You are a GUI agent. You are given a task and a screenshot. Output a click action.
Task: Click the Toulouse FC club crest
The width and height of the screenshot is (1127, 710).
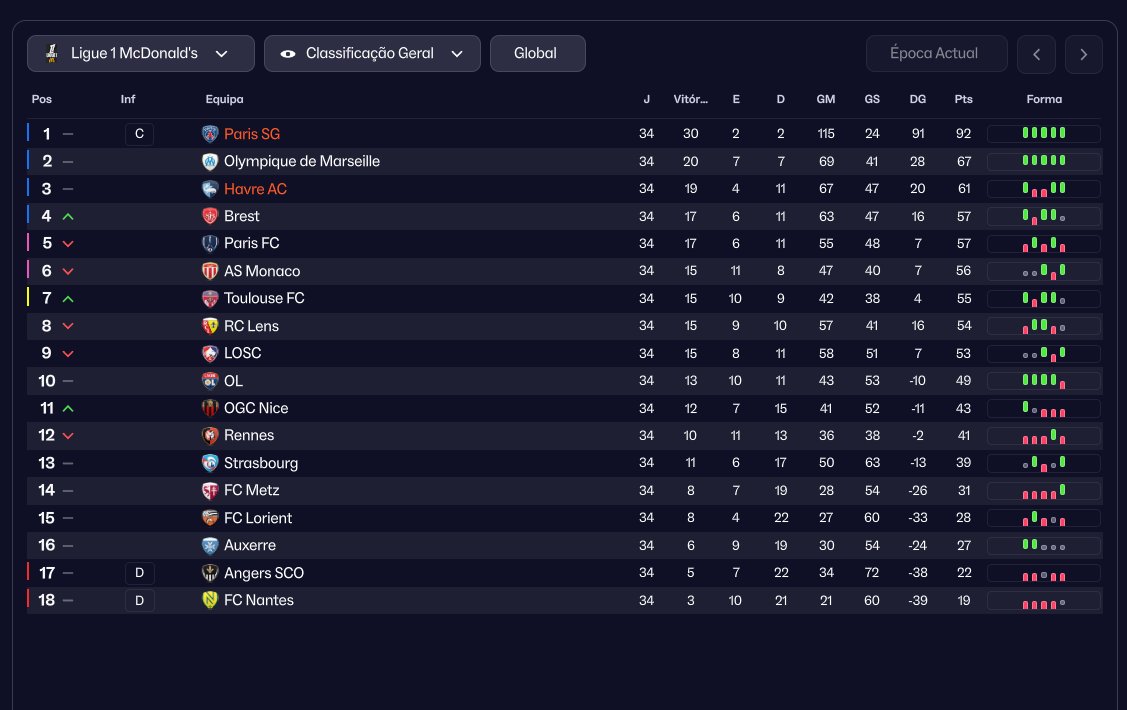pyautogui.click(x=210, y=298)
